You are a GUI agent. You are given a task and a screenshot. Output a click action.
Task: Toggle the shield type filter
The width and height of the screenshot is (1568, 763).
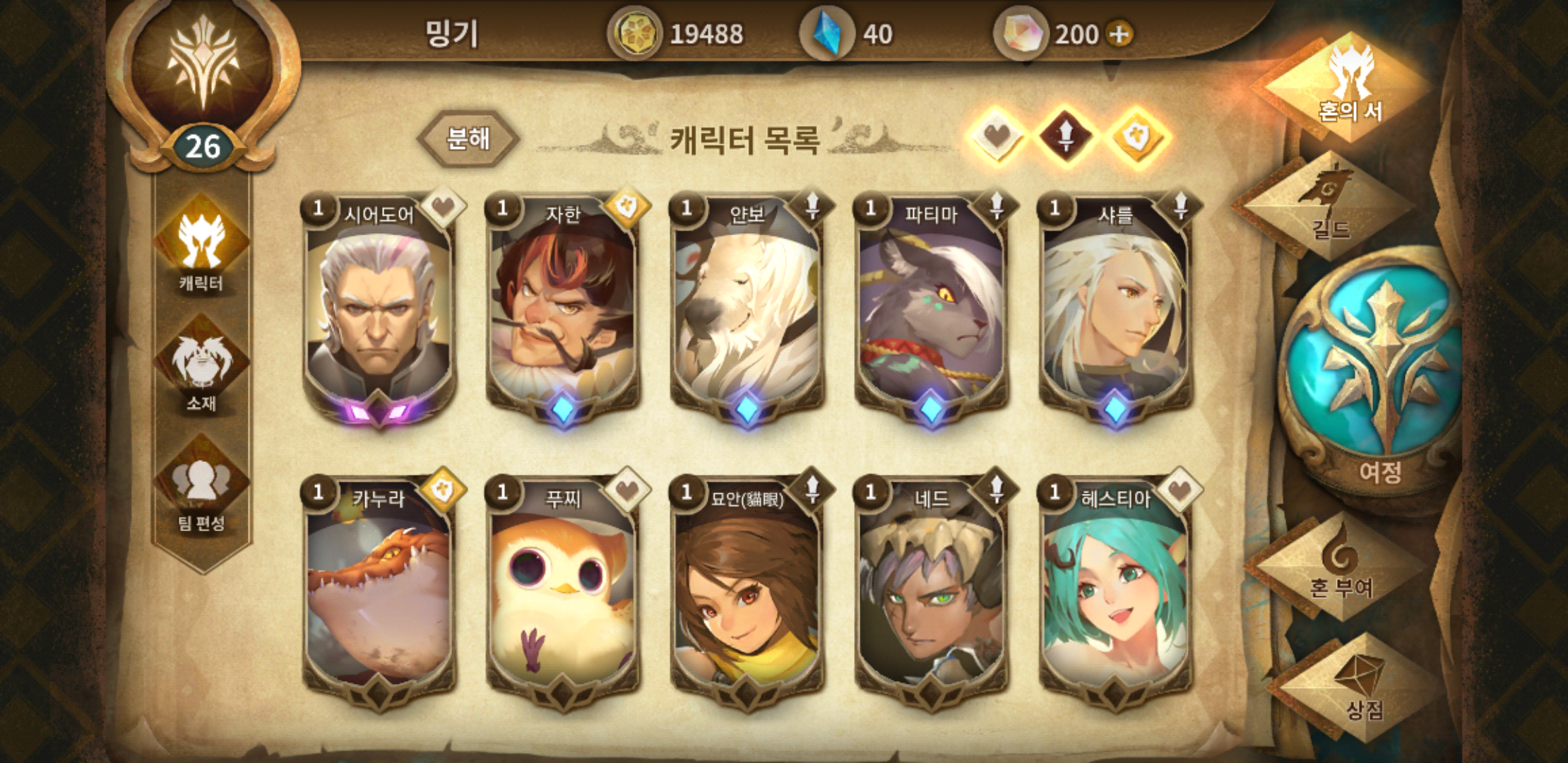pos(1136,137)
